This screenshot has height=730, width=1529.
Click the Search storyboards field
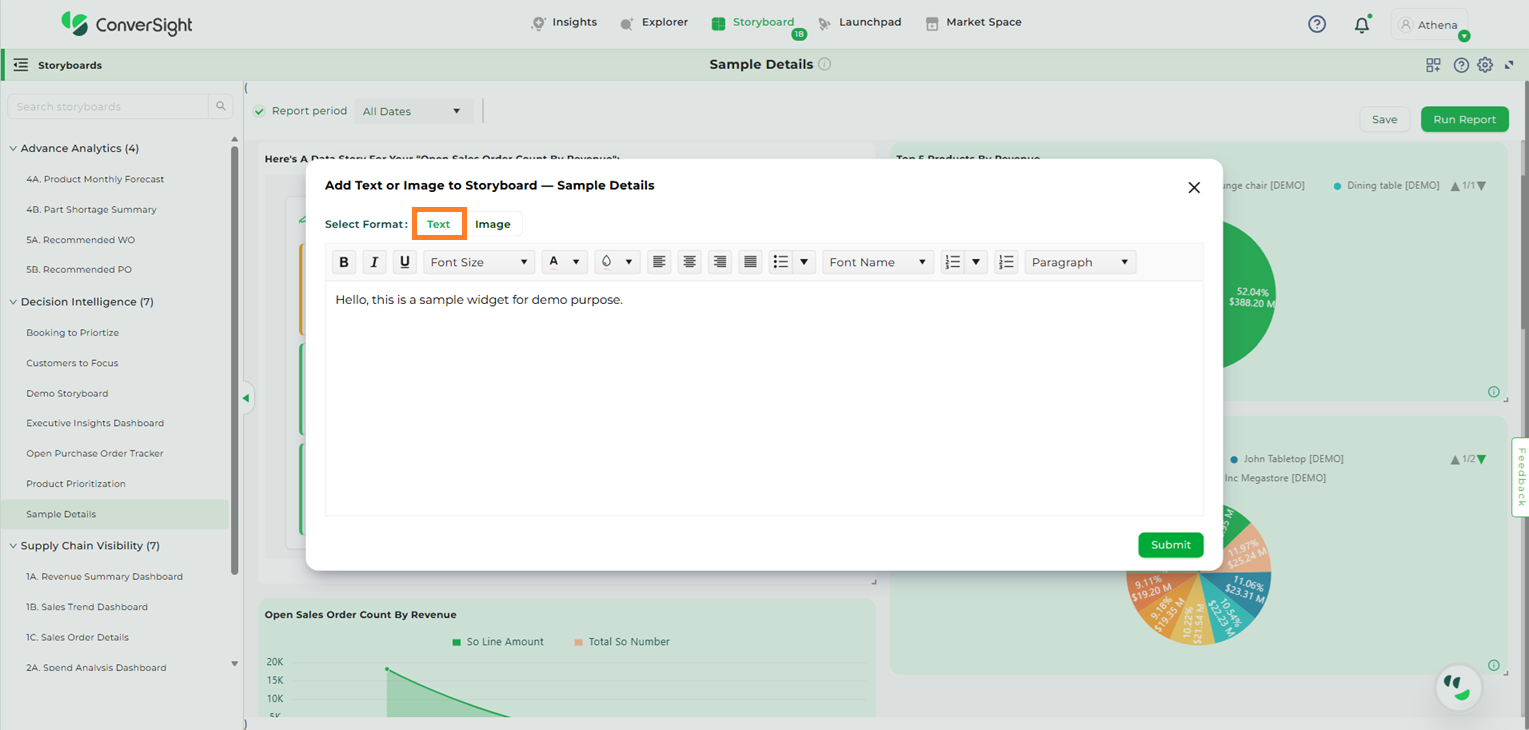110,107
